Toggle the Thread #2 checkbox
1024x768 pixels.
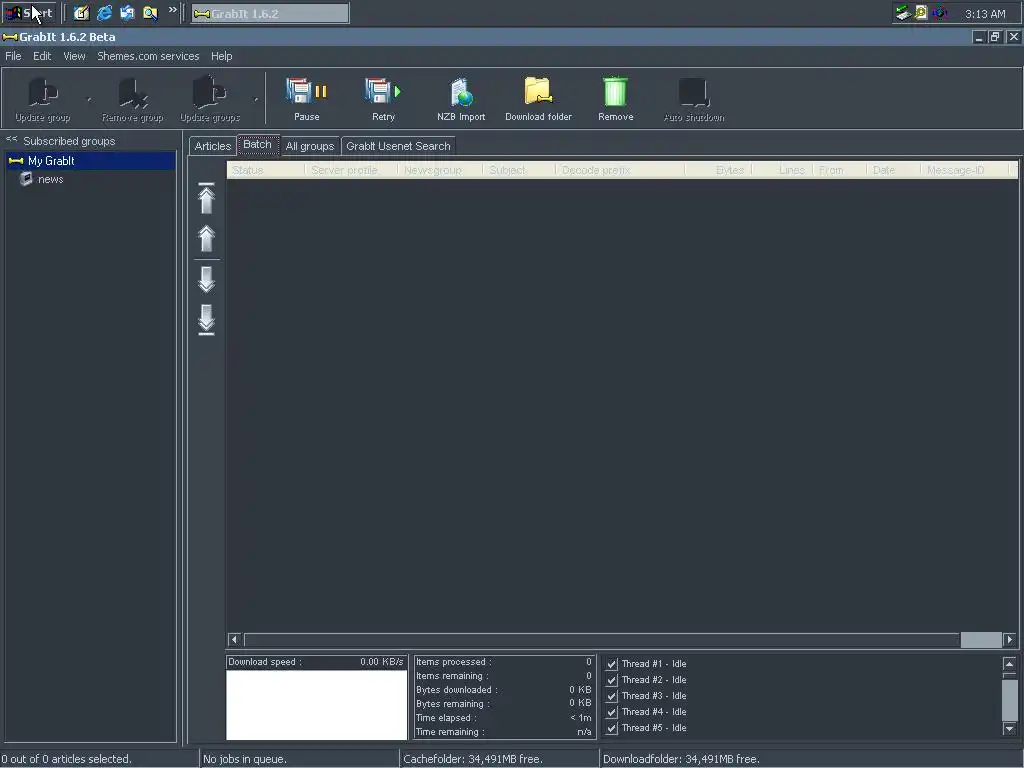(612, 680)
